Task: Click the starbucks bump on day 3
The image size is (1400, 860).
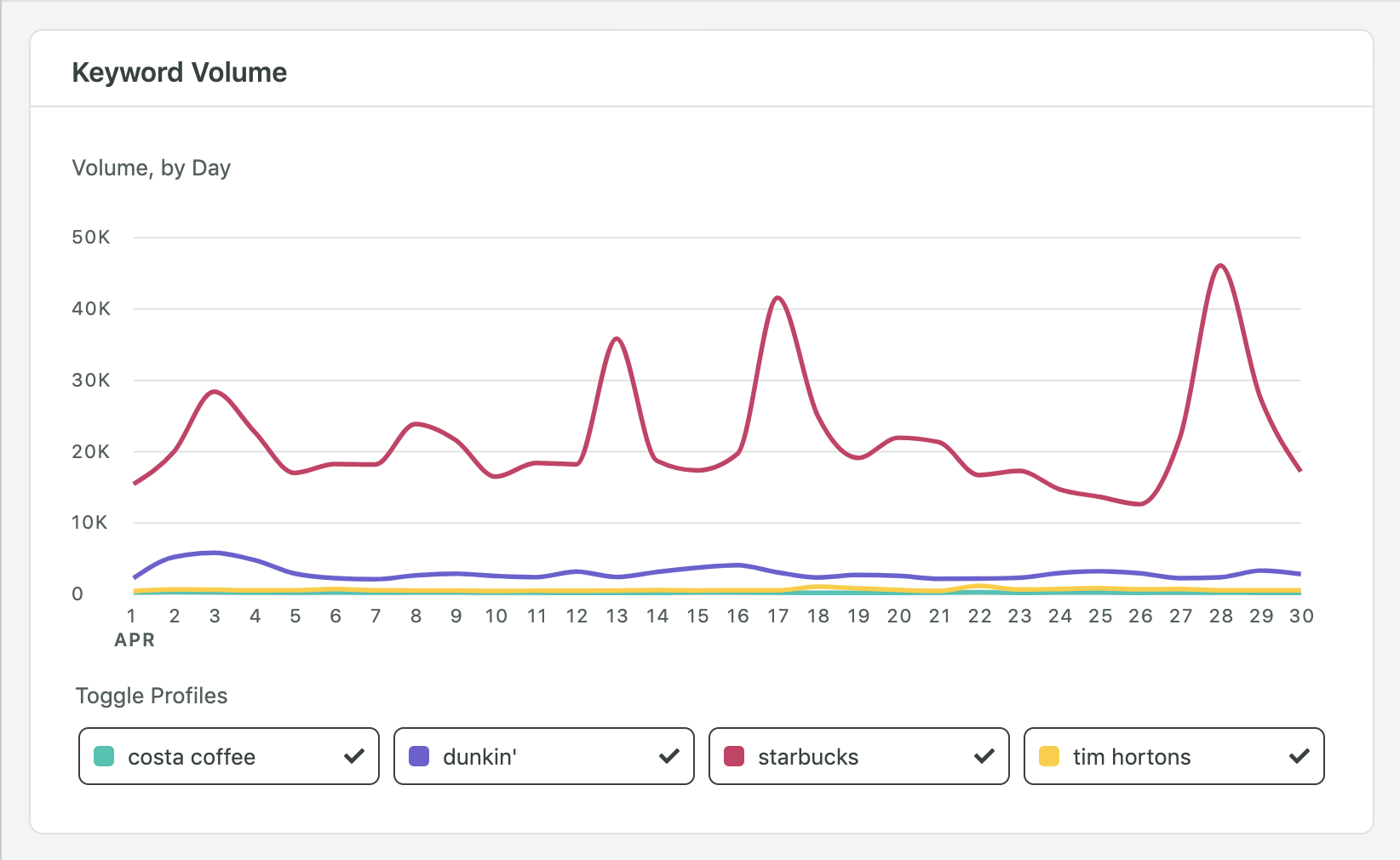Action: coord(215,392)
